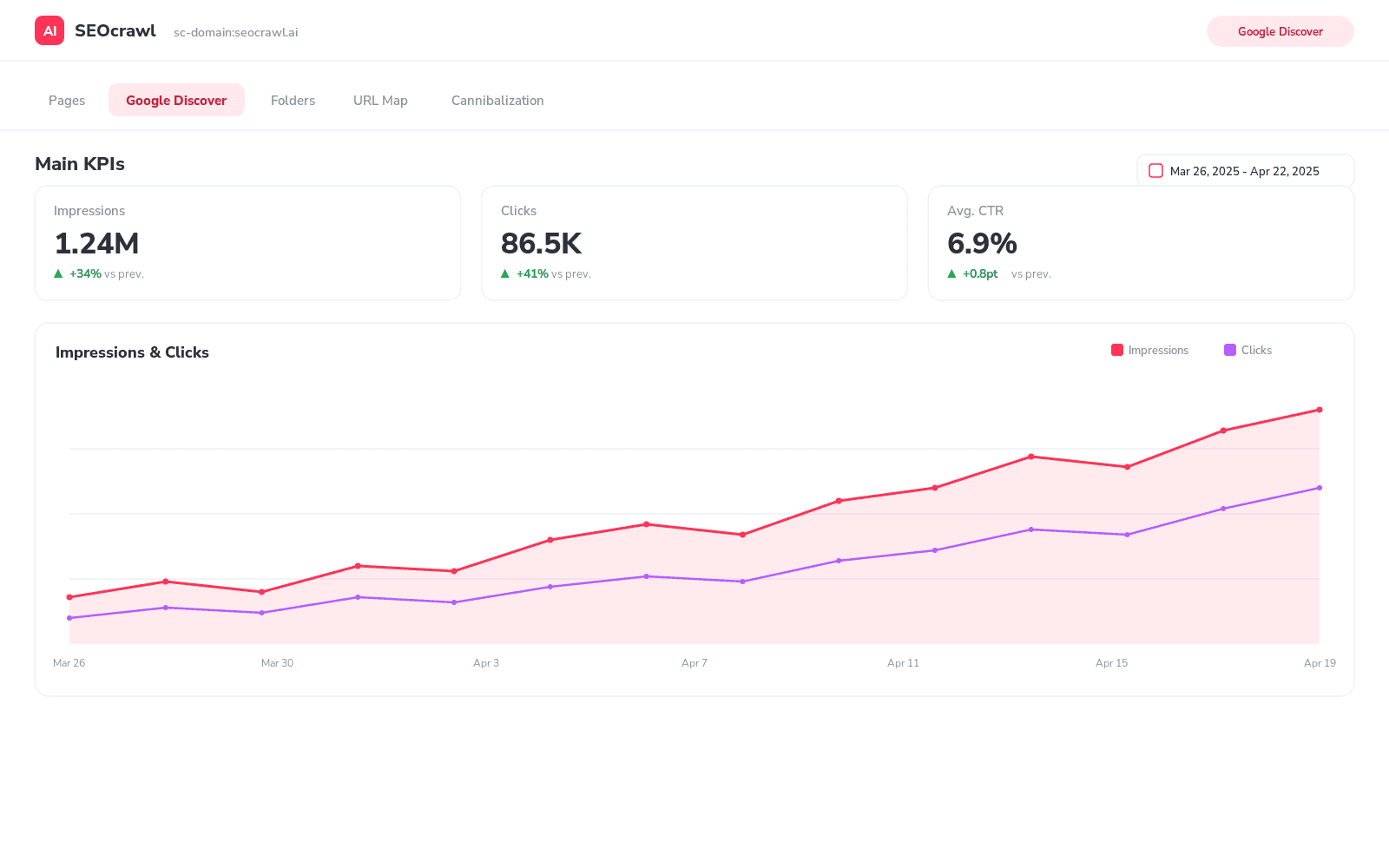Switch to the Folders tab
Image resolution: width=1389 pixels, height=868 pixels.
click(x=293, y=100)
